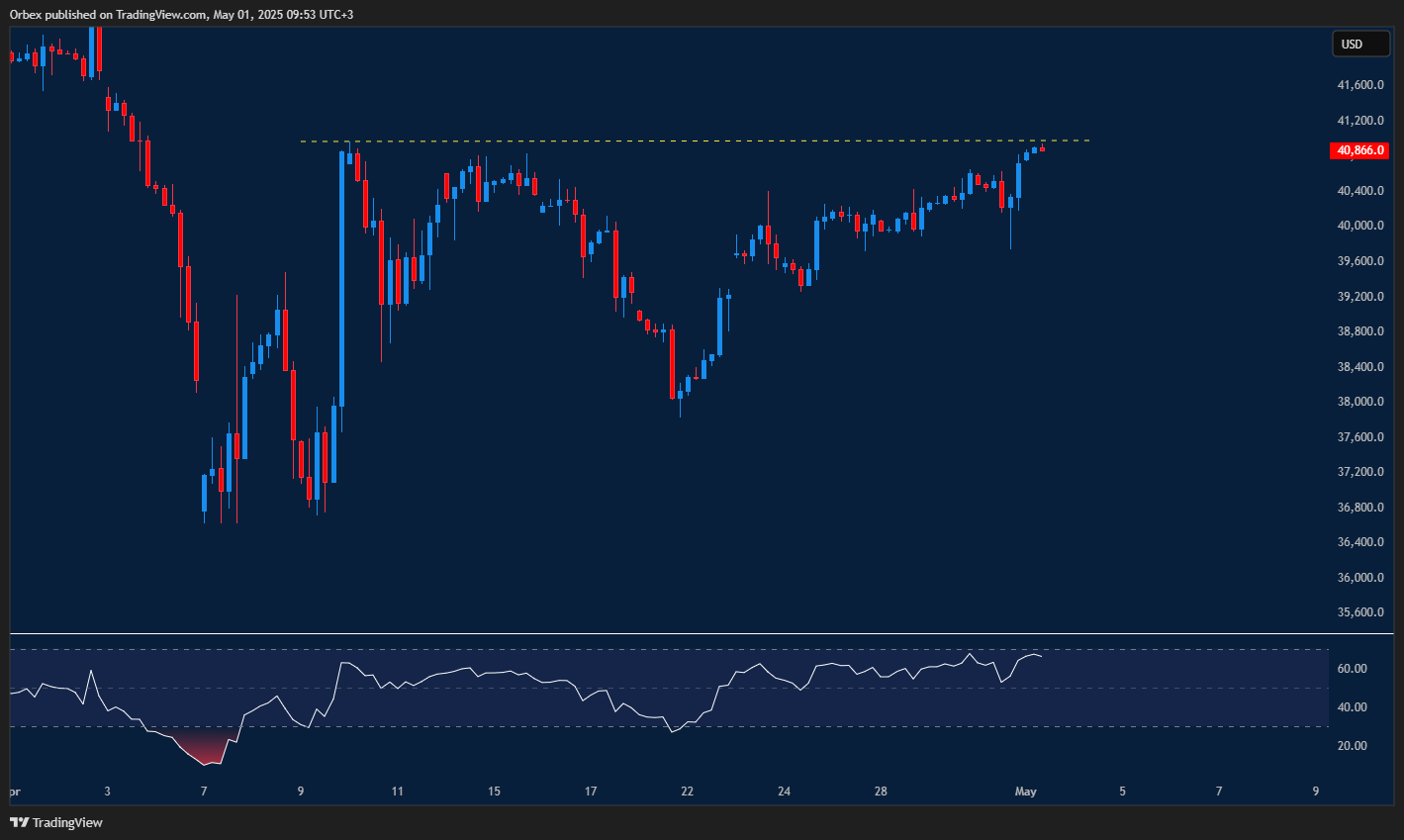Select the date label 22 on axis
The width and height of the screenshot is (1404, 840).
pos(687,792)
